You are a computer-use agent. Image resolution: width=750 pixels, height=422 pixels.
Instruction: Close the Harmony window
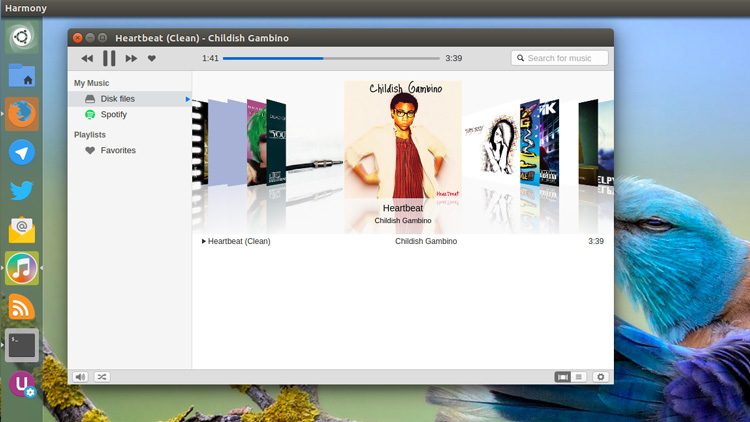click(77, 38)
